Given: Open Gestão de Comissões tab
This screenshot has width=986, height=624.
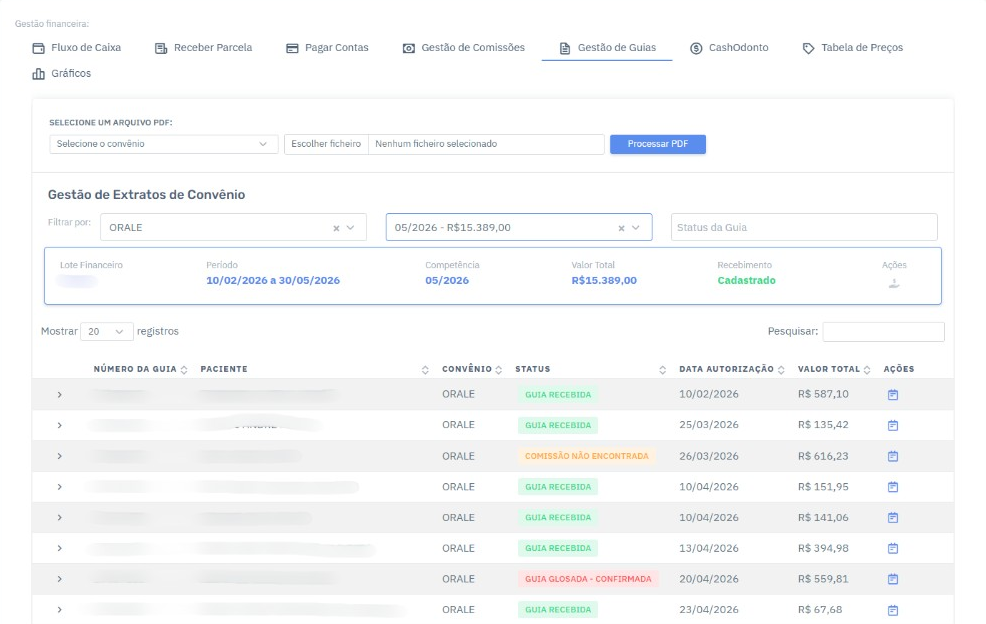Looking at the screenshot, I should click(463, 48).
